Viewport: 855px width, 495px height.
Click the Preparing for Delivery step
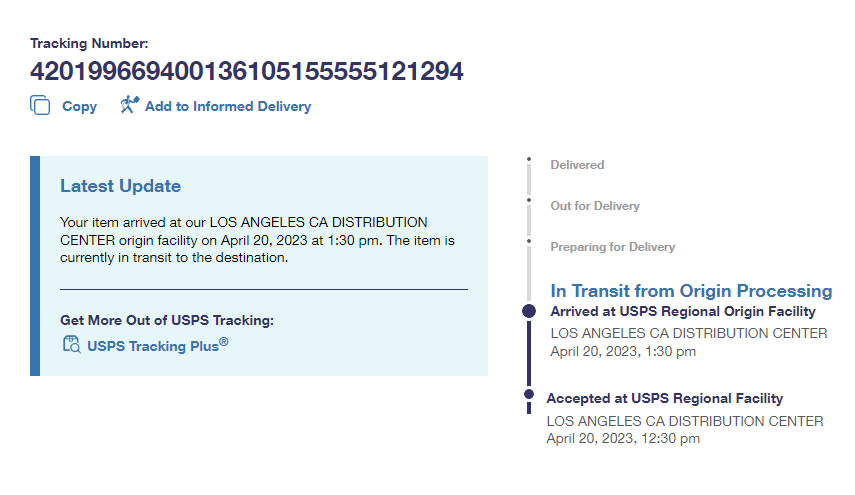(x=612, y=247)
